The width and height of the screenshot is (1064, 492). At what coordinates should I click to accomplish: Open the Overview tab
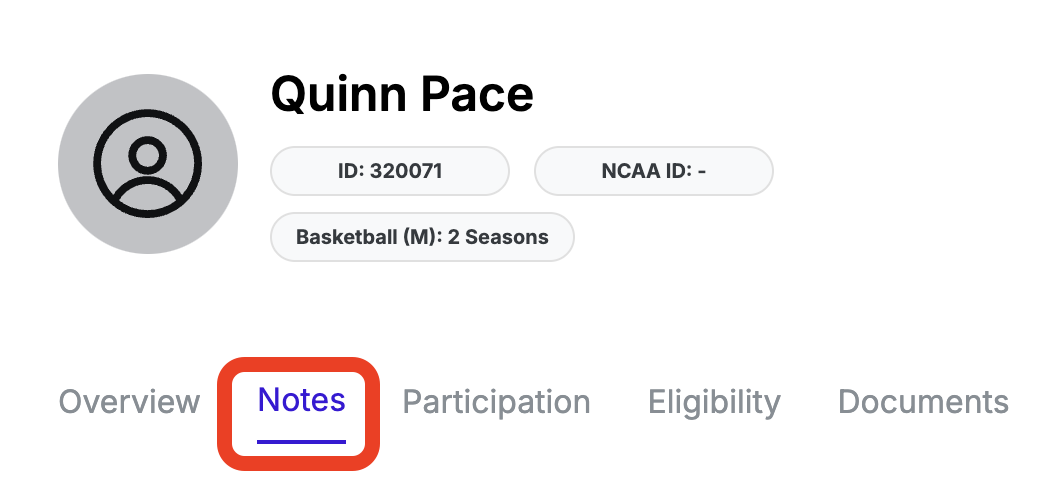[x=129, y=402]
